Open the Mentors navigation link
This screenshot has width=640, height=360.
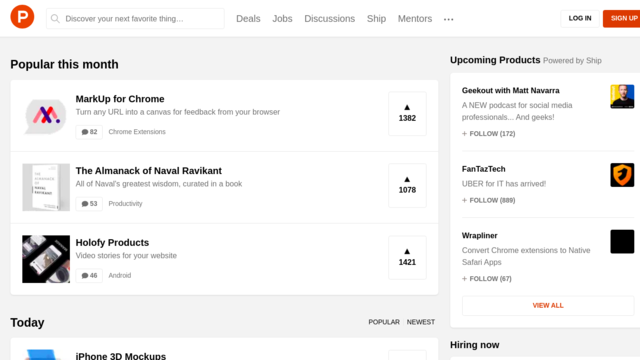coord(415,19)
